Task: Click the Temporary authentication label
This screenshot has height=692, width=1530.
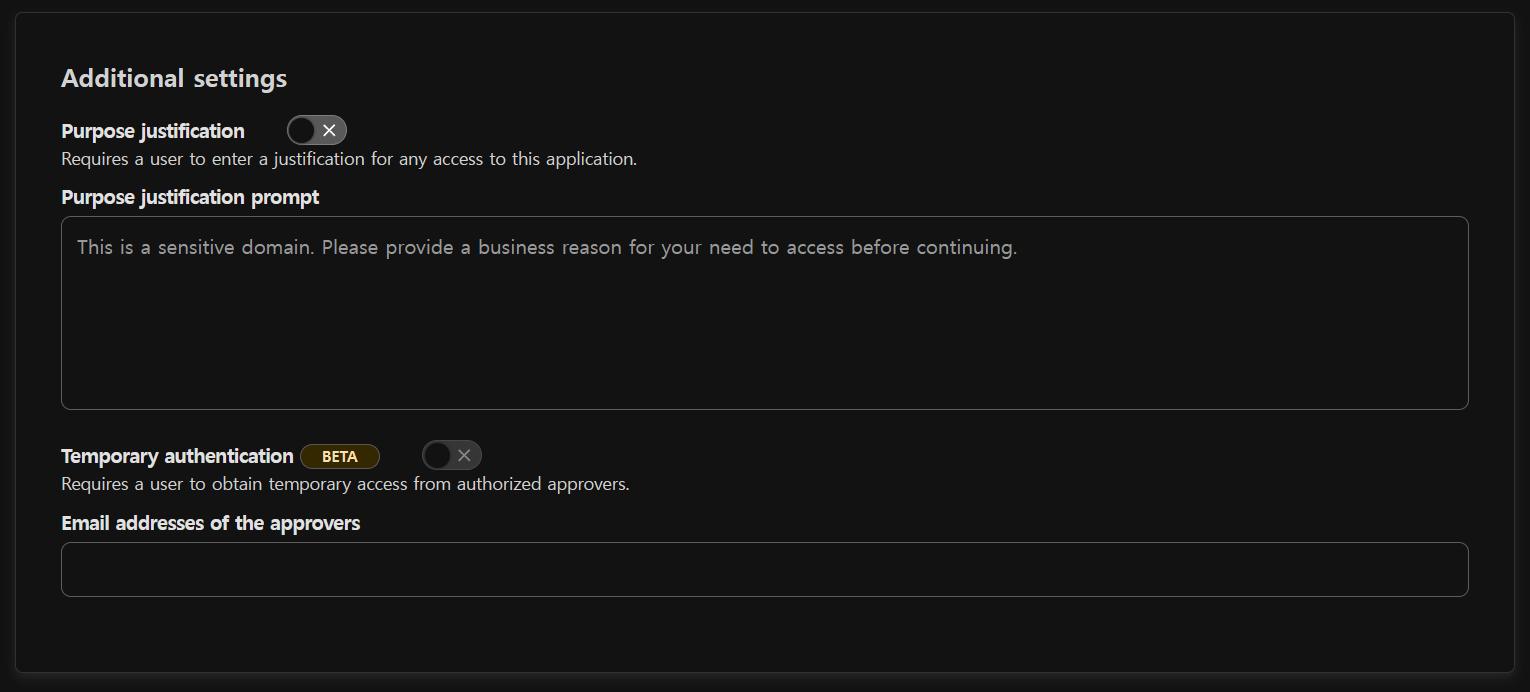Action: [177, 456]
